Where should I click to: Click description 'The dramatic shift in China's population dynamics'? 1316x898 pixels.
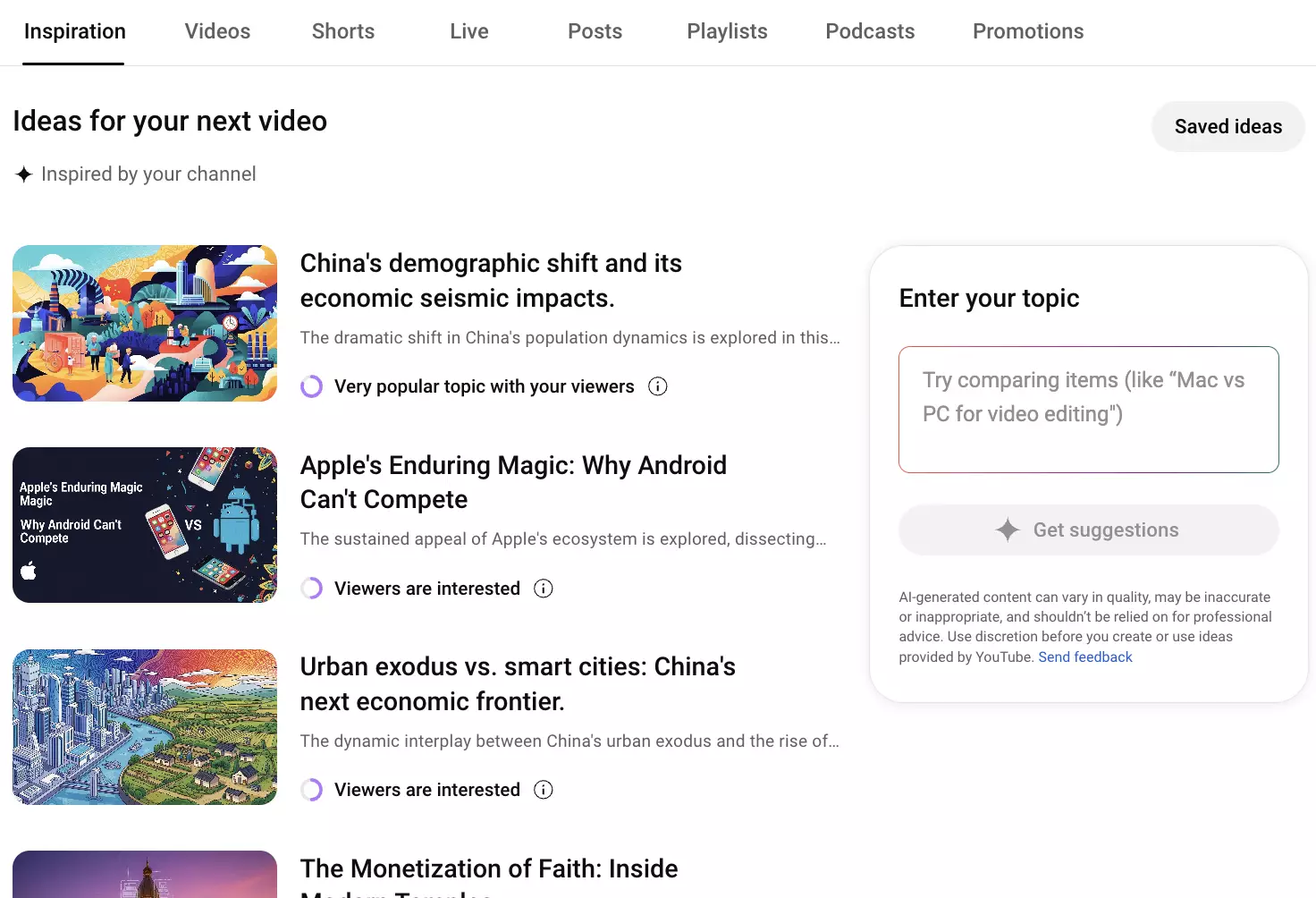(x=570, y=338)
